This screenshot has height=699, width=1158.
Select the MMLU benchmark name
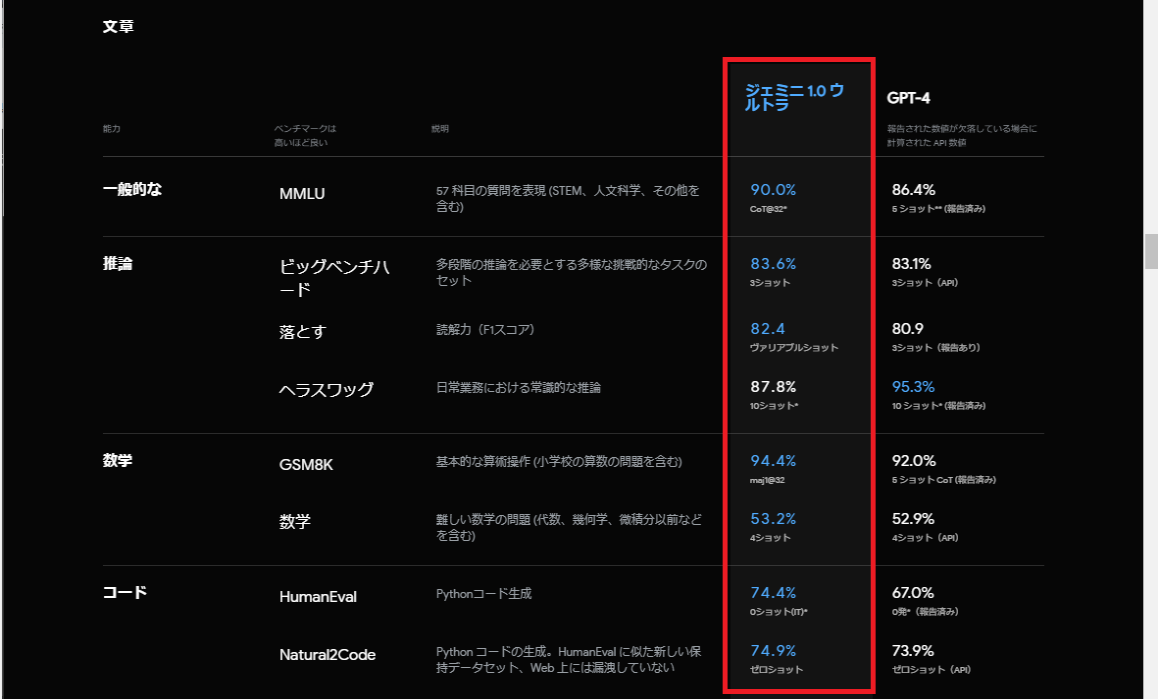tap(302, 194)
